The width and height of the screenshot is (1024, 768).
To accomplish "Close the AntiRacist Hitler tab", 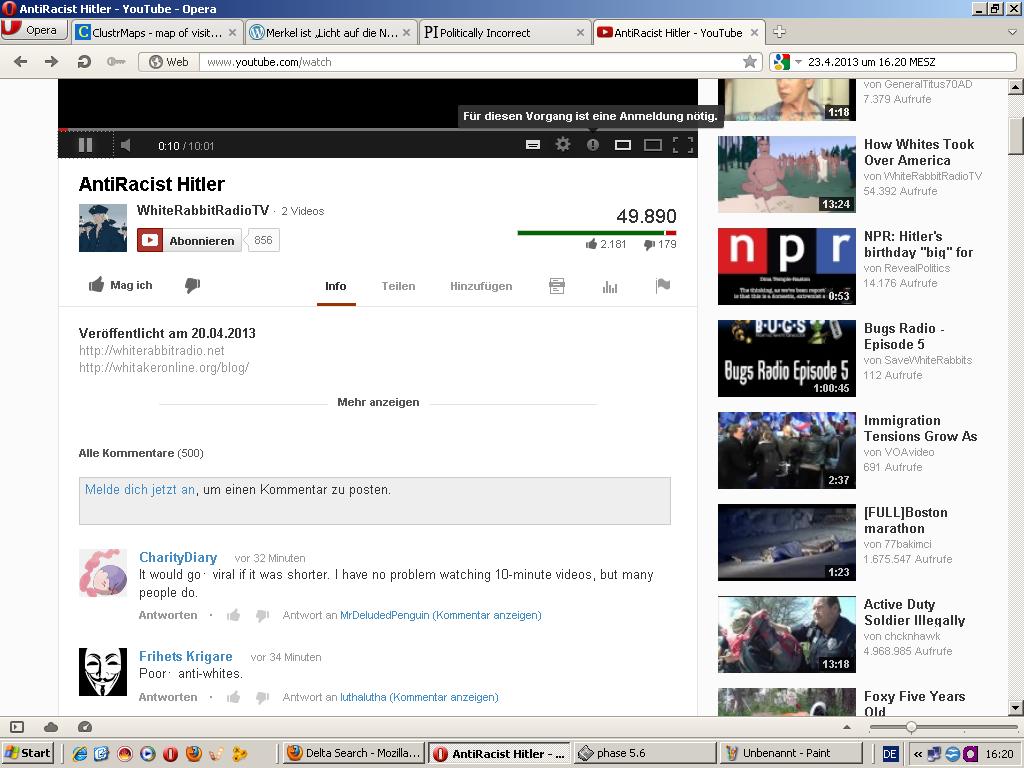I will [x=754, y=33].
